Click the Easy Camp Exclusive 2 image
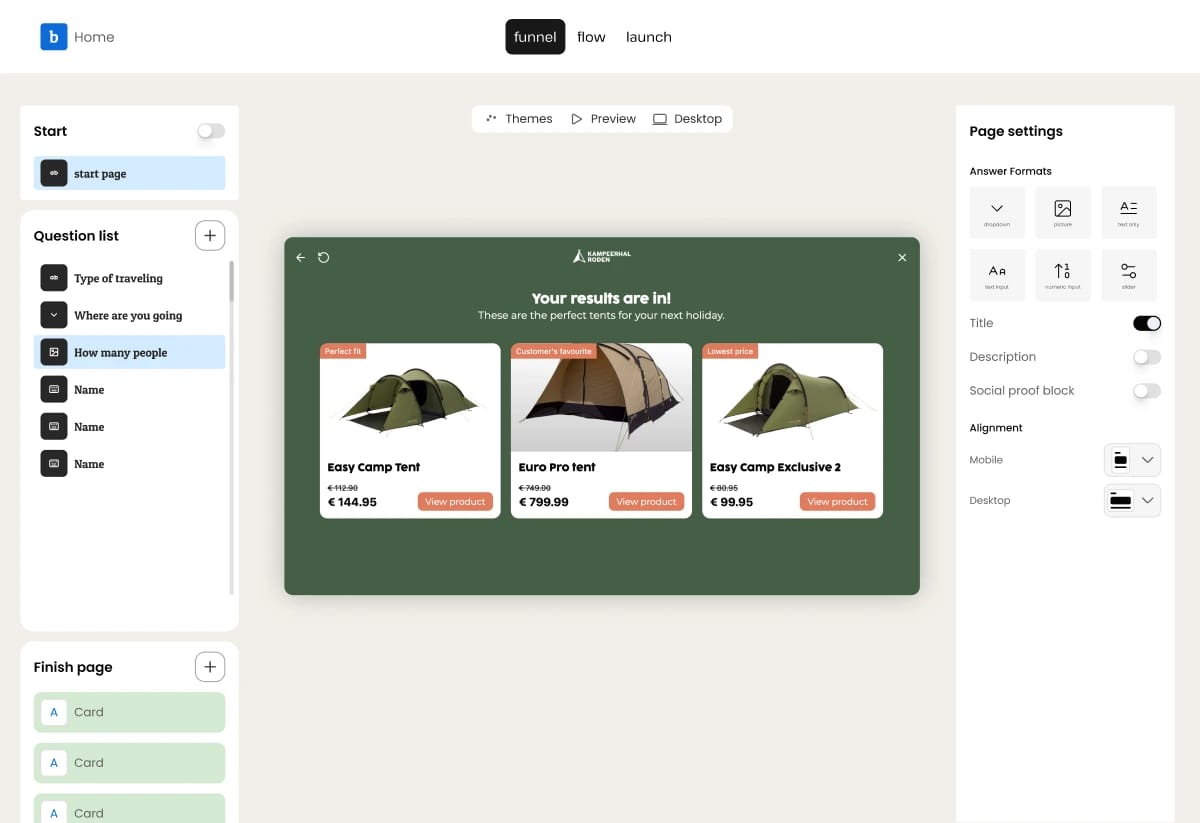1200x823 pixels. tap(792, 397)
